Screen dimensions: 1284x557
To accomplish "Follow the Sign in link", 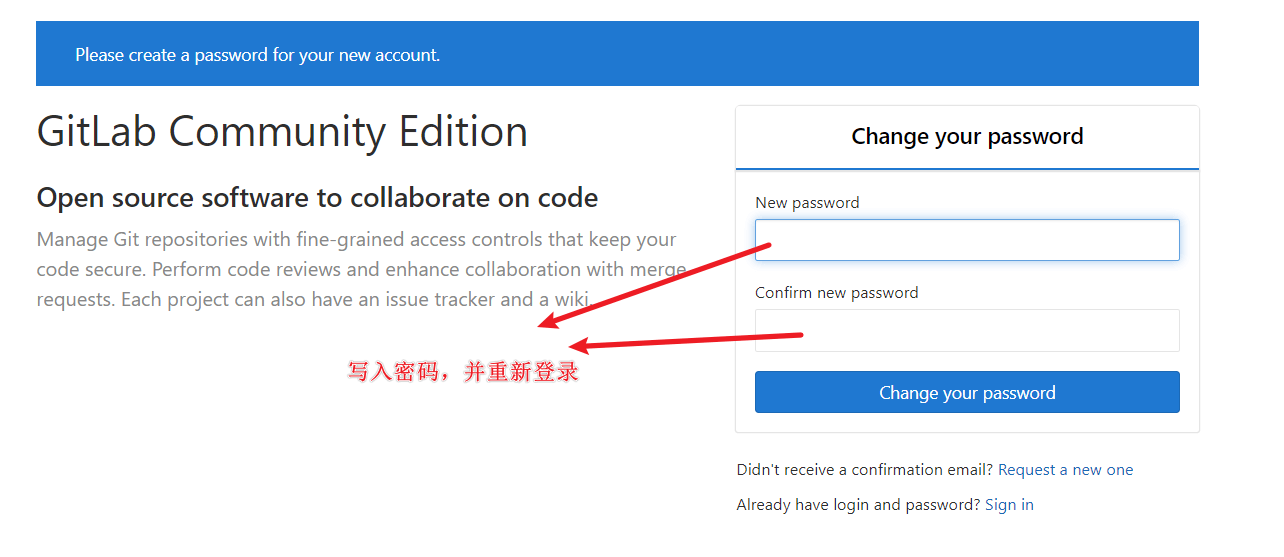I will click(x=1009, y=505).
